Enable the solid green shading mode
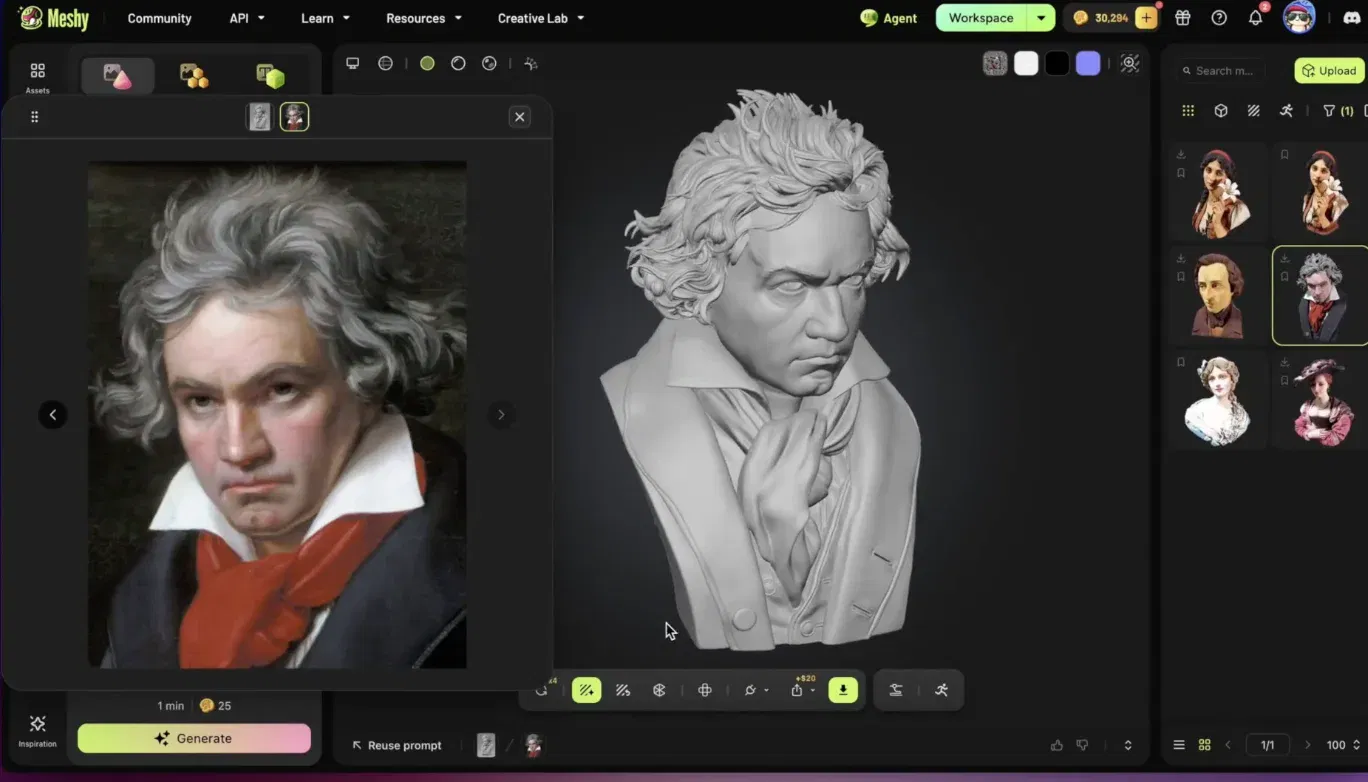1368x782 pixels. coord(427,63)
